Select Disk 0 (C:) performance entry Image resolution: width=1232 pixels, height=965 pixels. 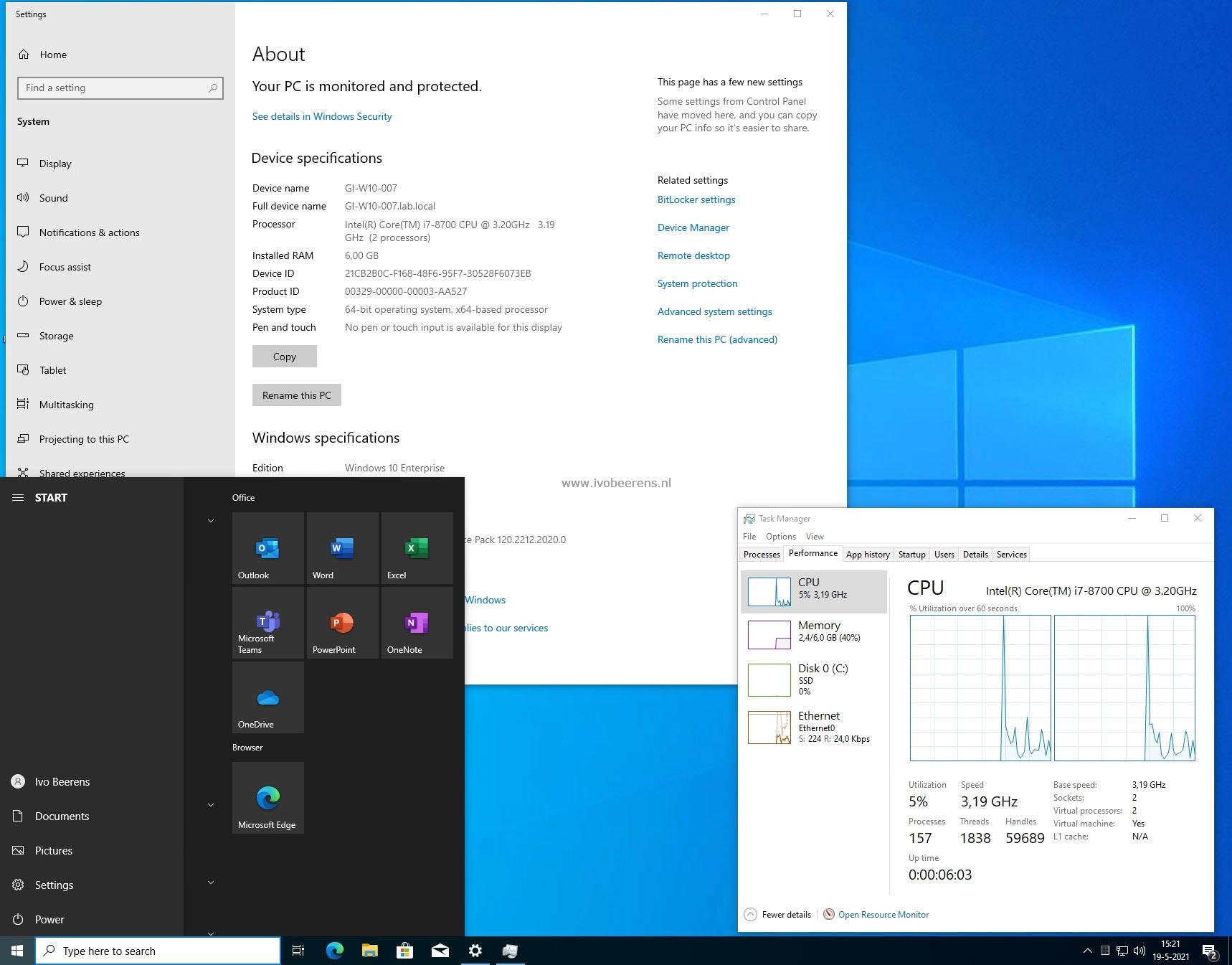pos(814,679)
